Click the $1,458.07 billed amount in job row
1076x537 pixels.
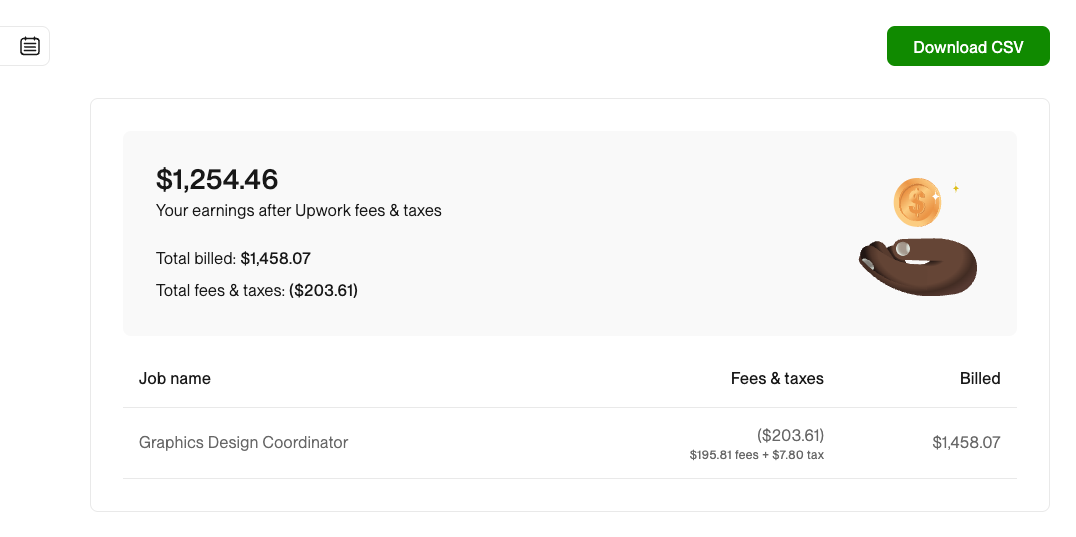966,442
